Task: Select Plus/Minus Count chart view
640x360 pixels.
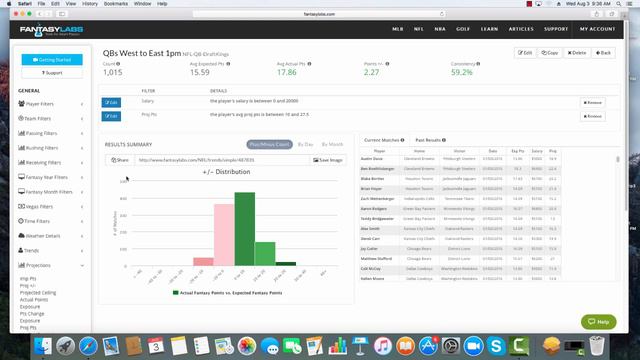Action: coord(269,144)
